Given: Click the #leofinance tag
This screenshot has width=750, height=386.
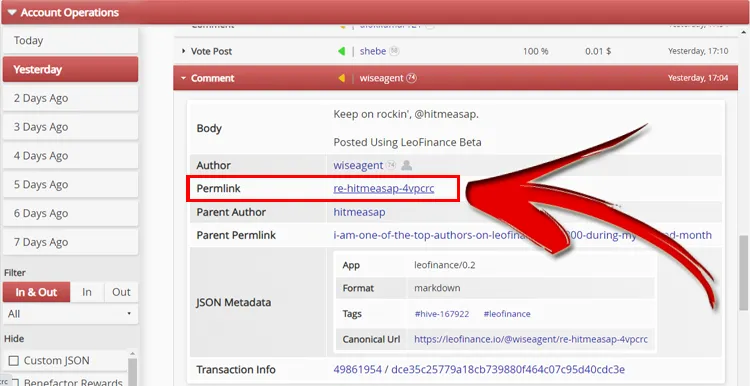Looking at the screenshot, I should 507,314.
